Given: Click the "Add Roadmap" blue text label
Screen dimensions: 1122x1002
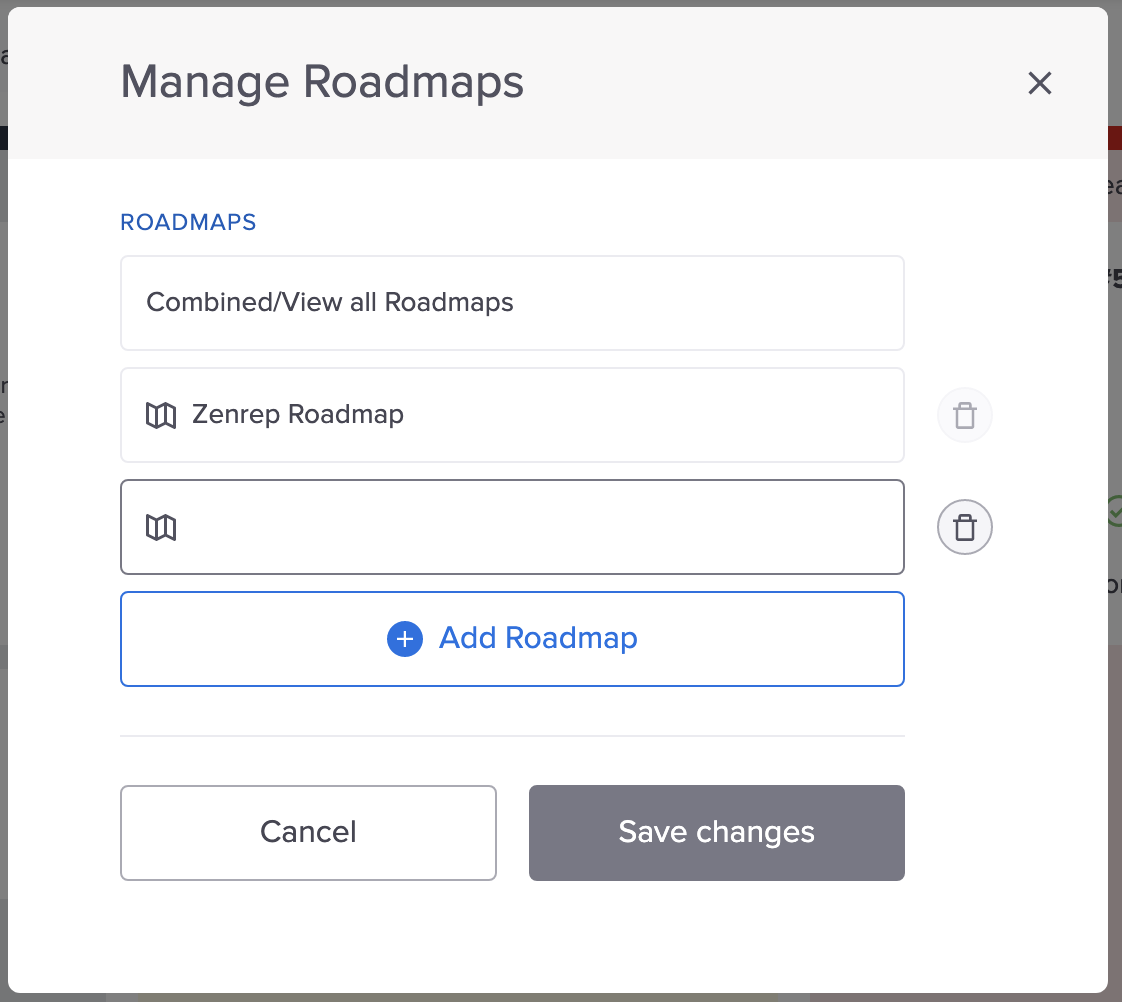Looking at the screenshot, I should (538, 638).
